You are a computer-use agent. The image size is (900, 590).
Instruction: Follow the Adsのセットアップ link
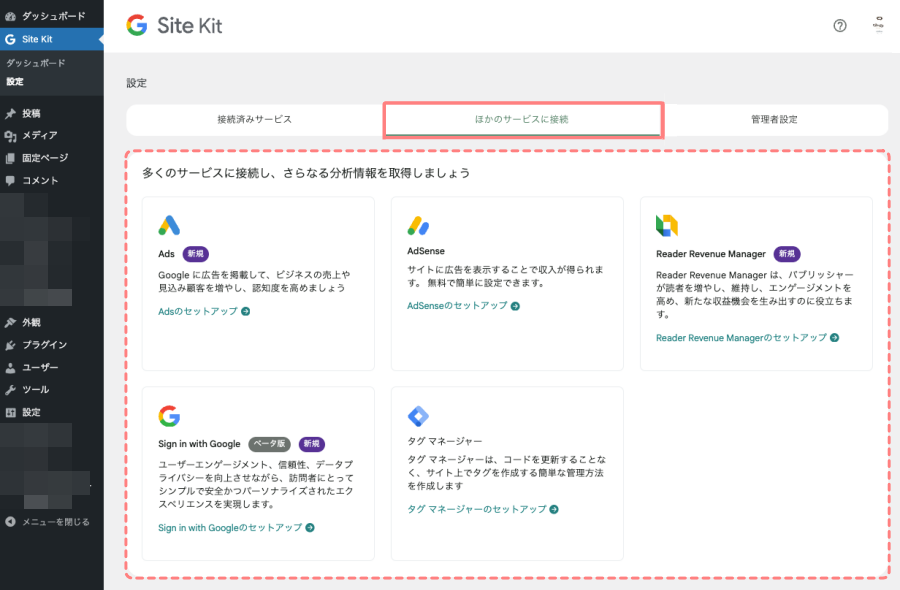[x=204, y=311]
